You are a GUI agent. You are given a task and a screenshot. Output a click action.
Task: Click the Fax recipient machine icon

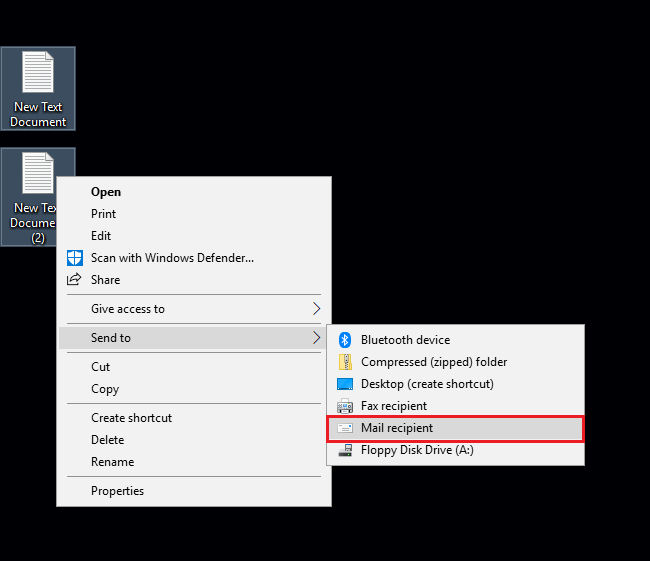coord(345,406)
